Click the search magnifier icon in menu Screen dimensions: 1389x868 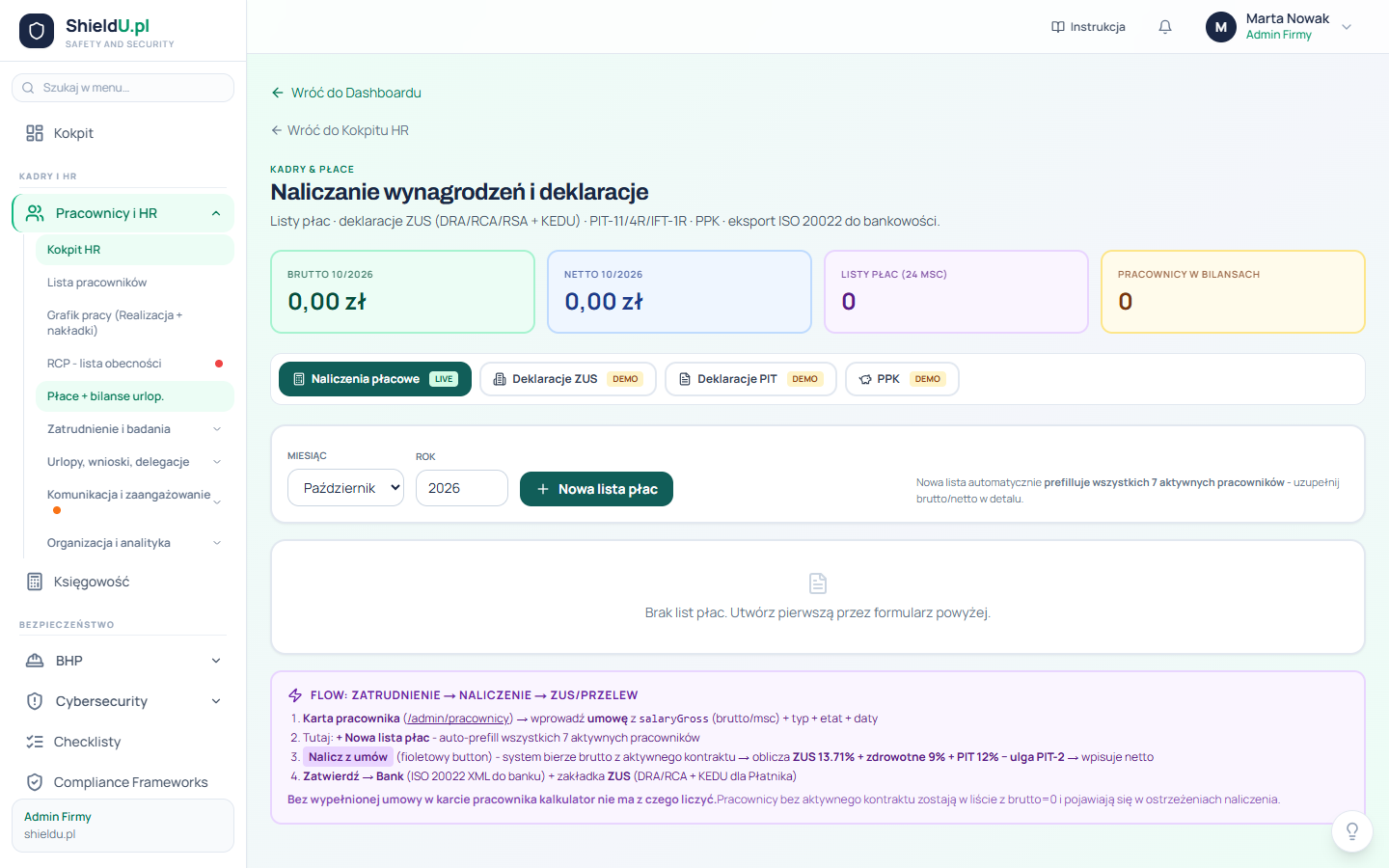click(28, 88)
